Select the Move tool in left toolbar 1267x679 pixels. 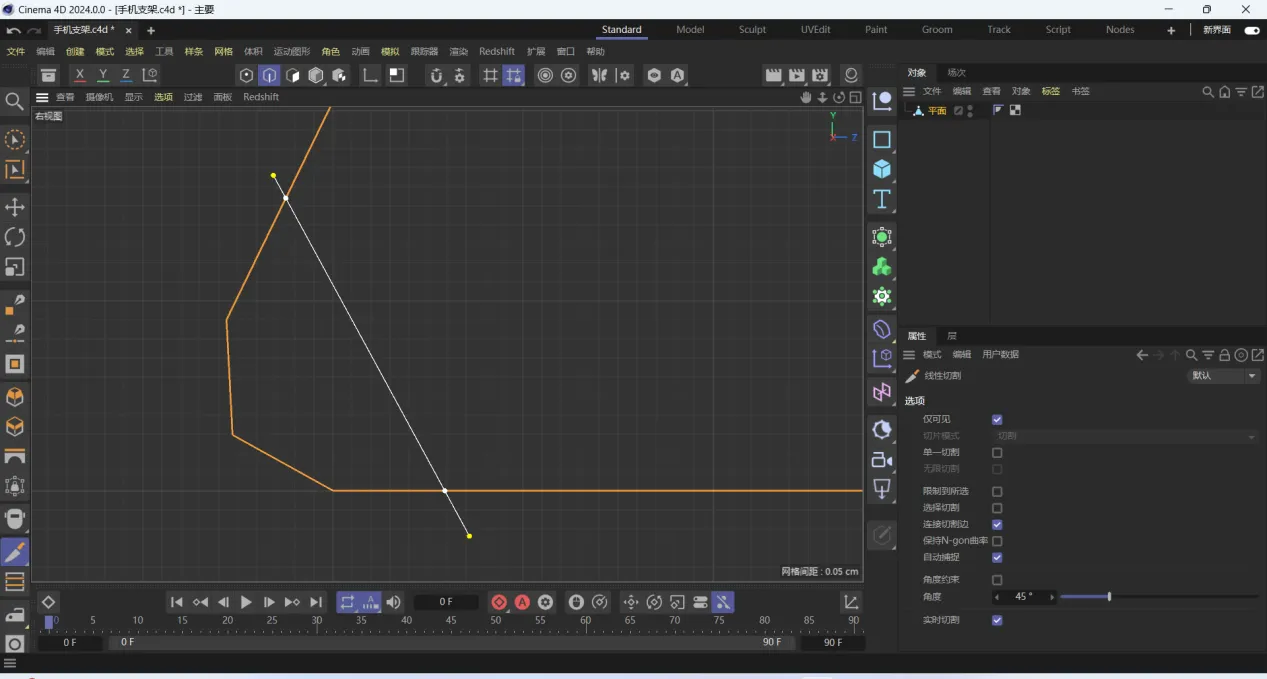pyautogui.click(x=15, y=207)
